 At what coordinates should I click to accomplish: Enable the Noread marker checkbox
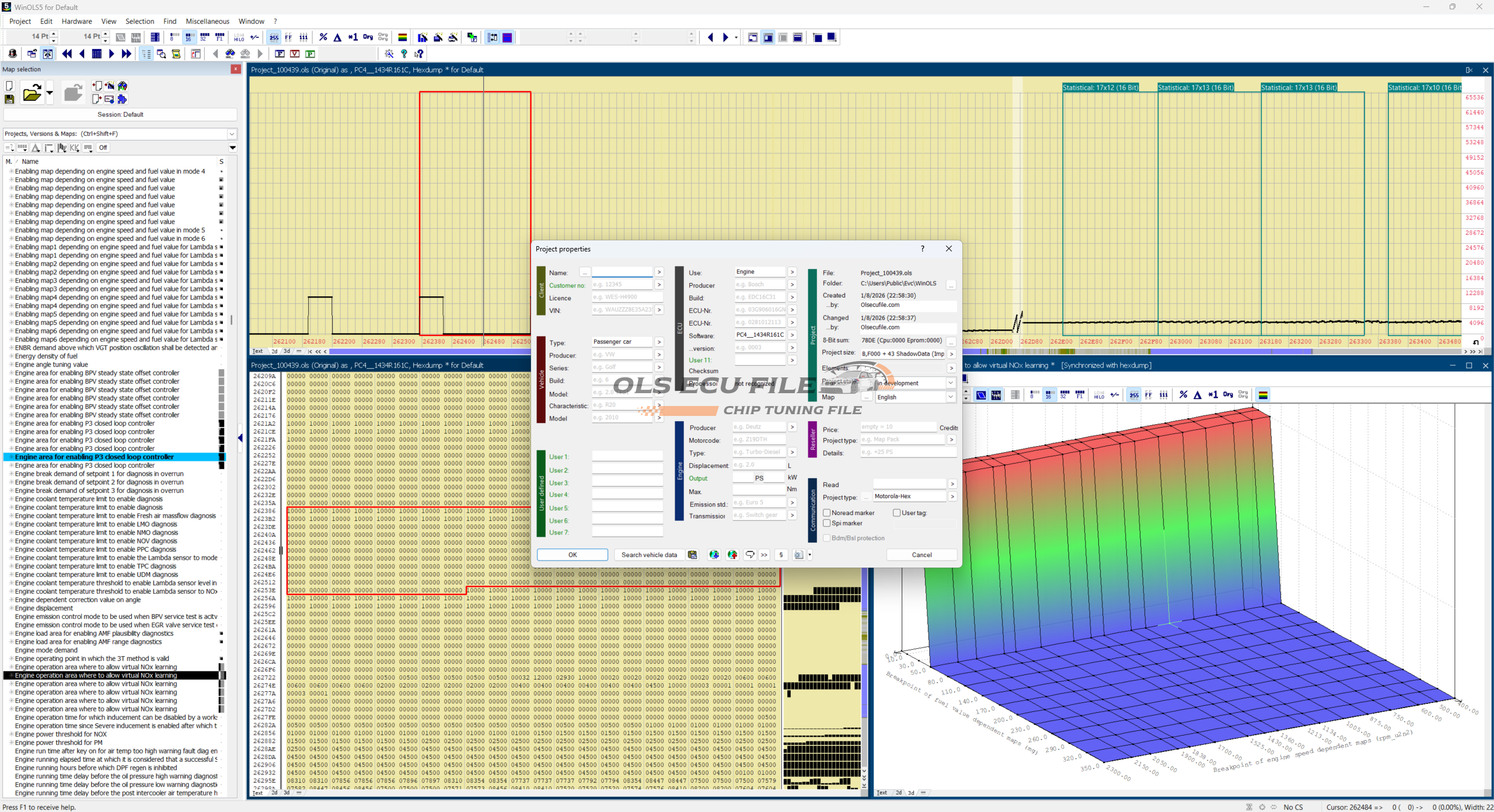point(827,513)
